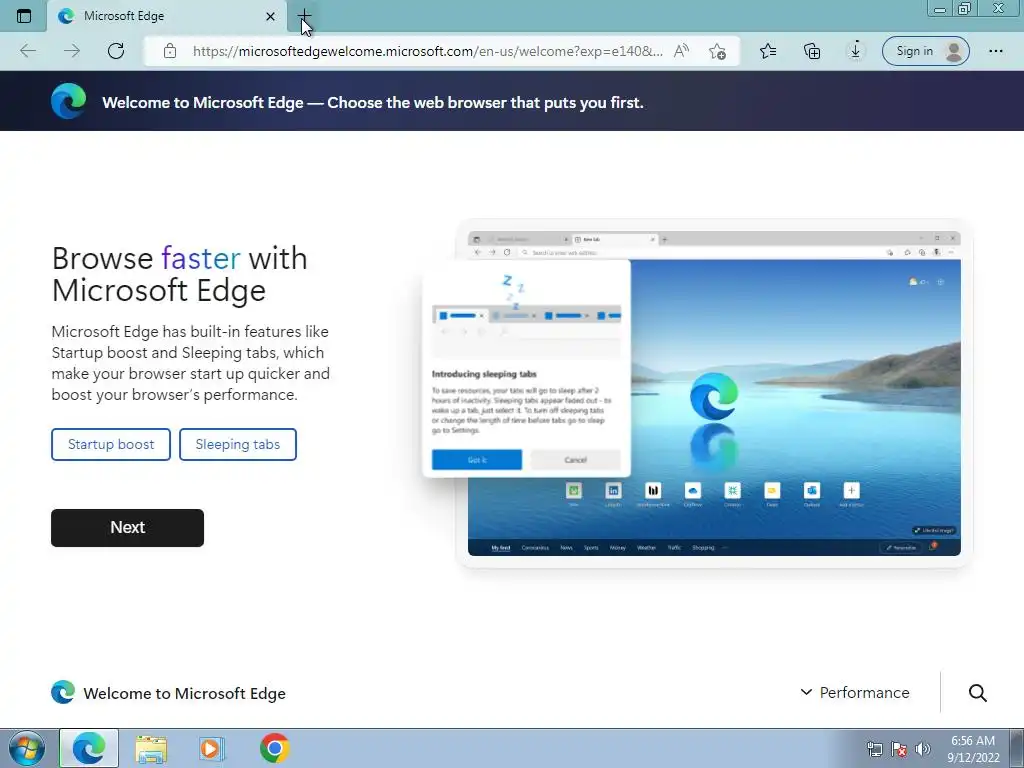Launch Google Chrome from taskbar

[x=274, y=748]
